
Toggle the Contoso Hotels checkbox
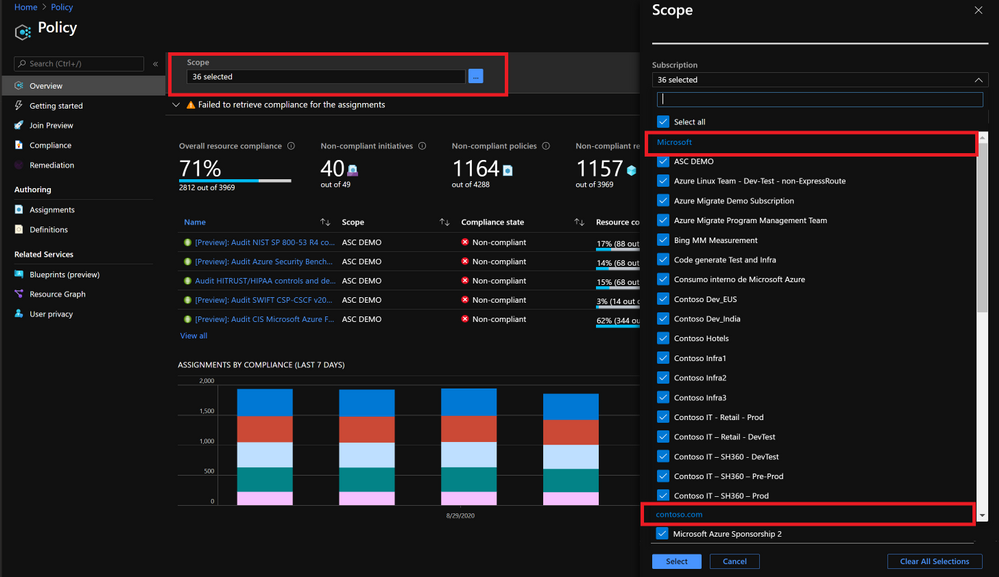pos(661,338)
